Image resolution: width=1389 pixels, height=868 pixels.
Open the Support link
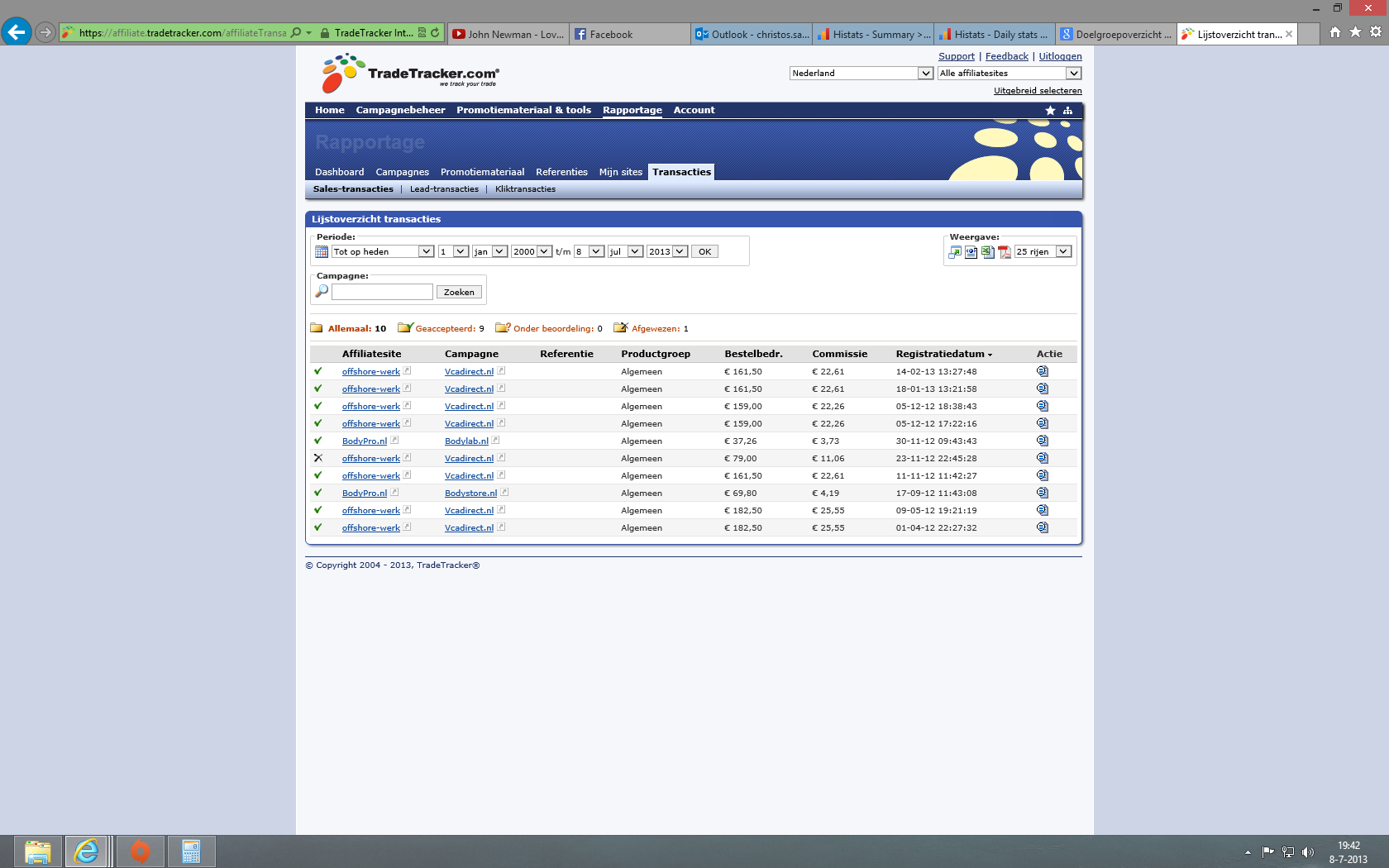tap(956, 56)
